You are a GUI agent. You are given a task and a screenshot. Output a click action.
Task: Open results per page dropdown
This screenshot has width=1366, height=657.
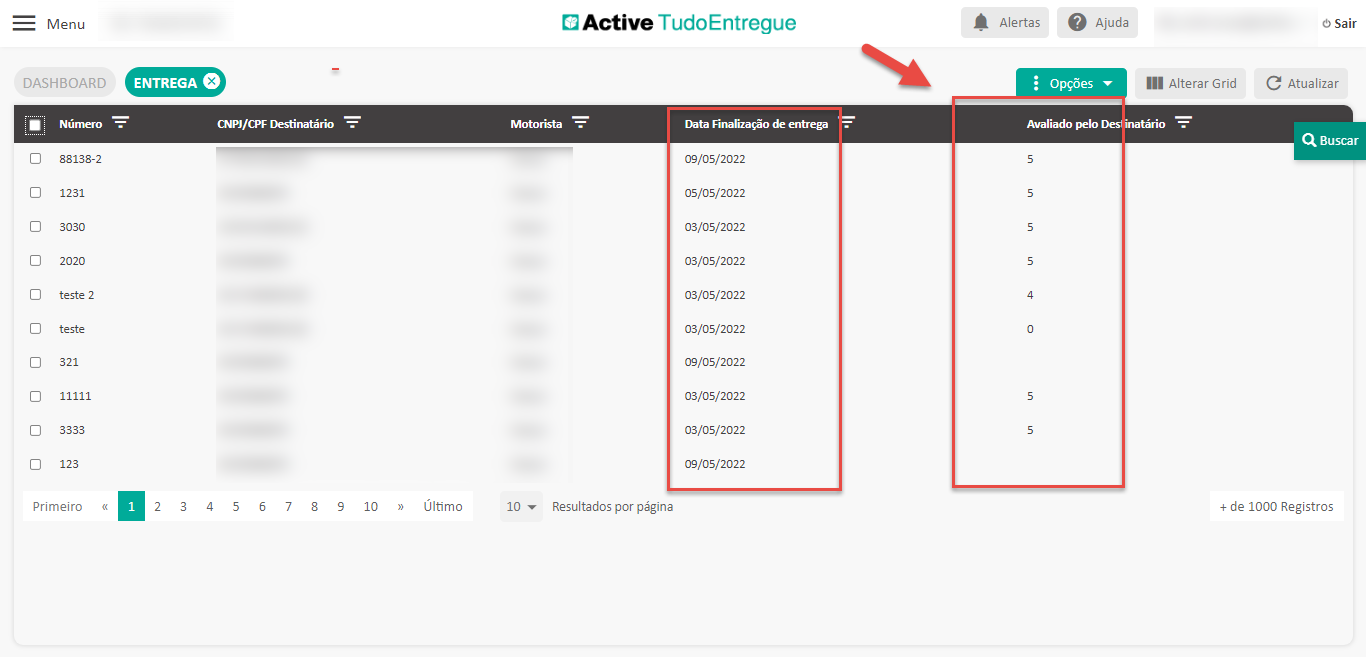tap(521, 507)
